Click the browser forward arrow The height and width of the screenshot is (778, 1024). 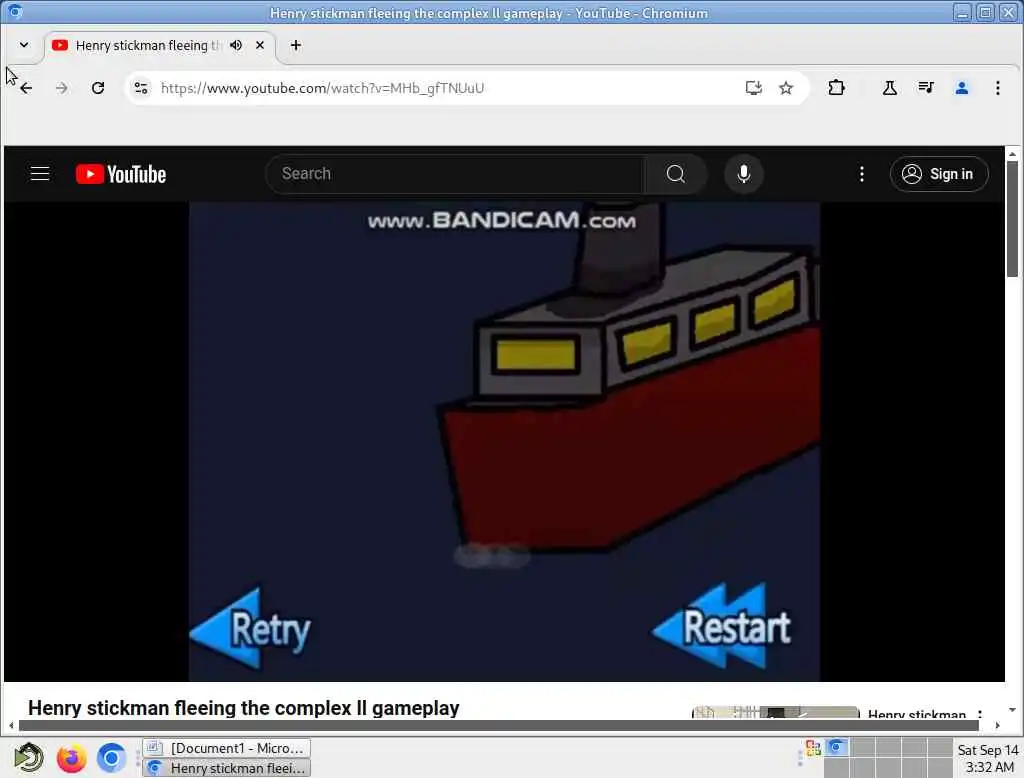(x=61, y=88)
